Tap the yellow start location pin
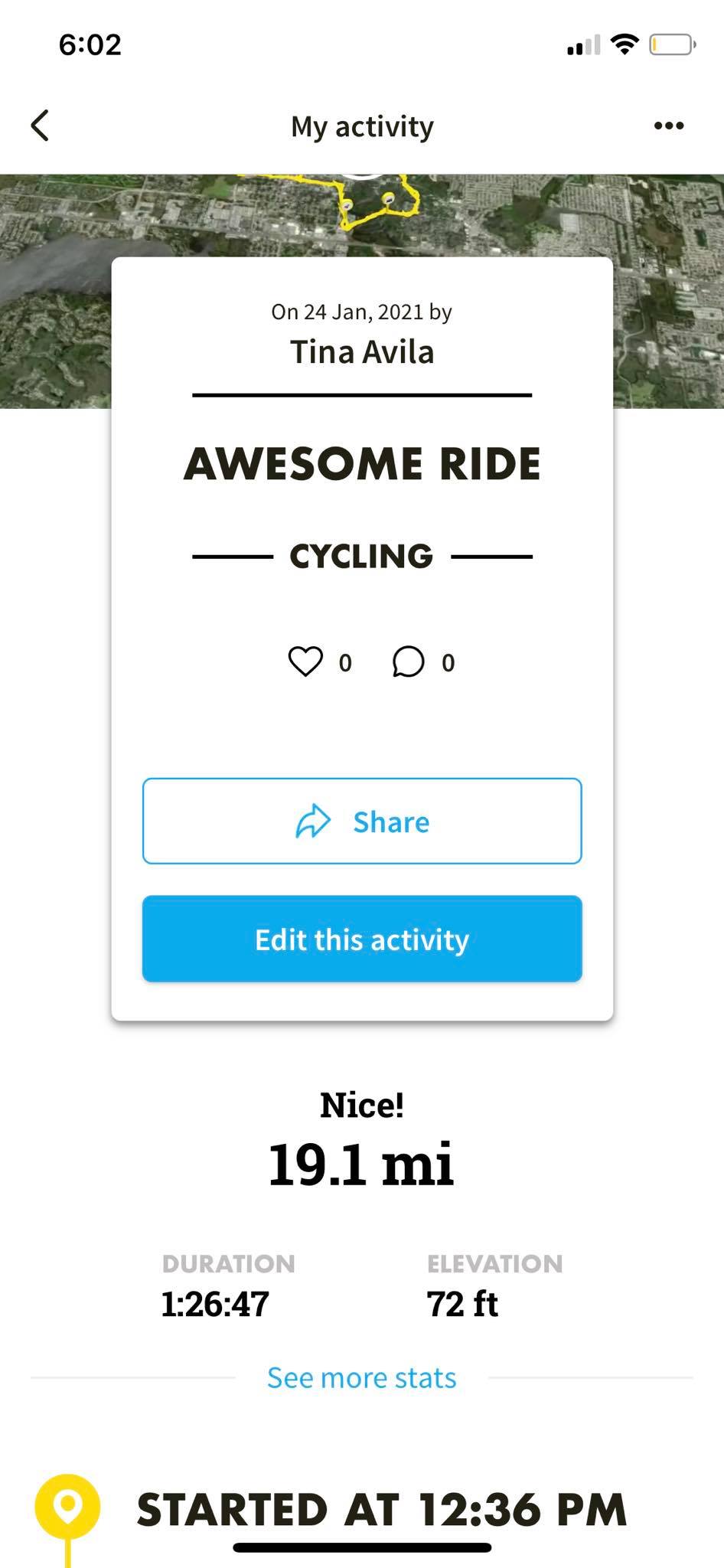Image resolution: width=724 pixels, height=1568 pixels. (67, 1507)
